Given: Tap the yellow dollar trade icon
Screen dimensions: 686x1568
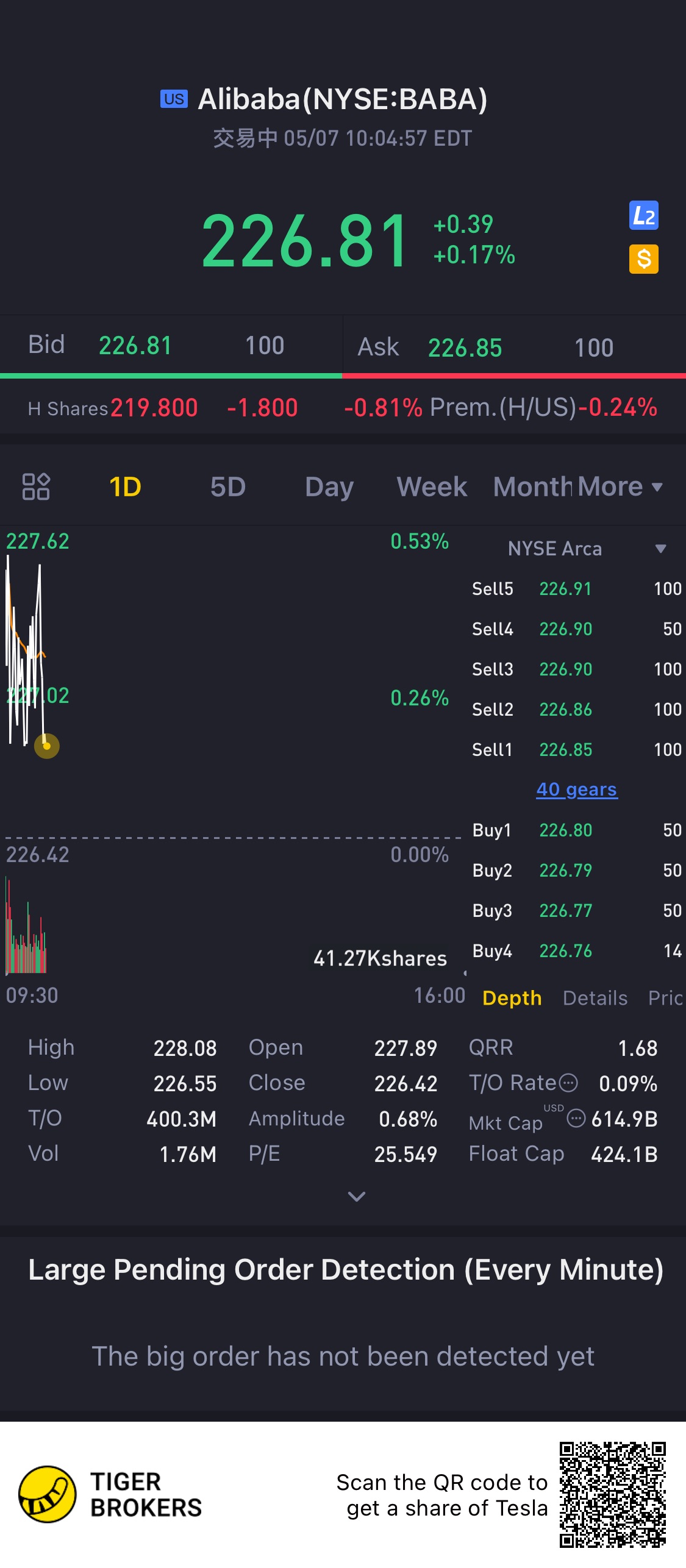Looking at the screenshot, I should [644, 259].
